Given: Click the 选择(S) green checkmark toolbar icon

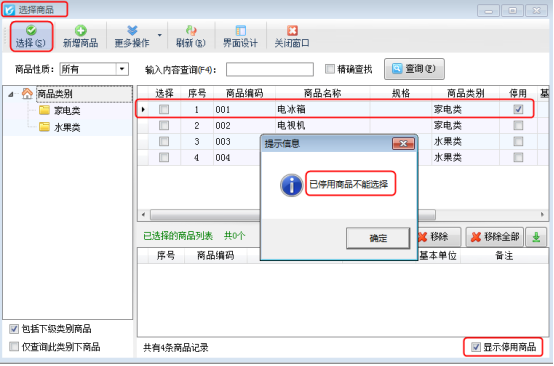Looking at the screenshot, I should (31, 30).
